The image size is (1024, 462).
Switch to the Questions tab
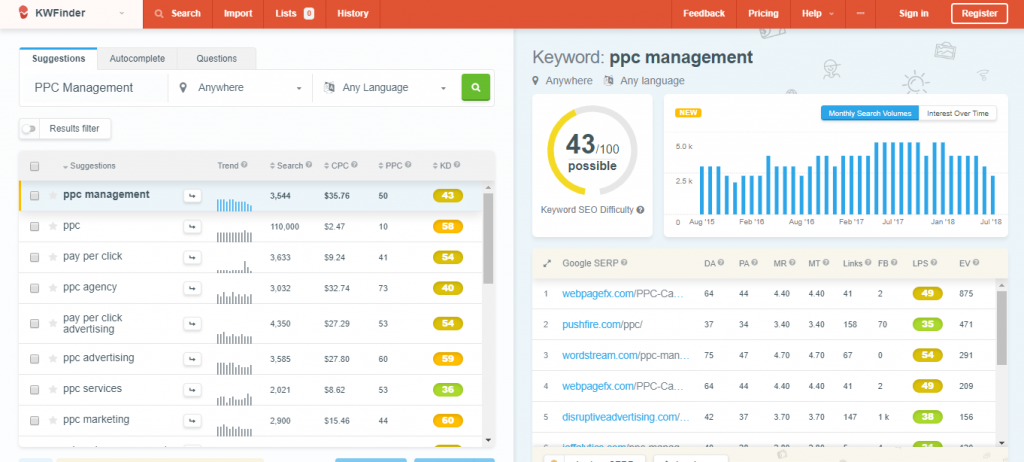(x=216, y=59)
